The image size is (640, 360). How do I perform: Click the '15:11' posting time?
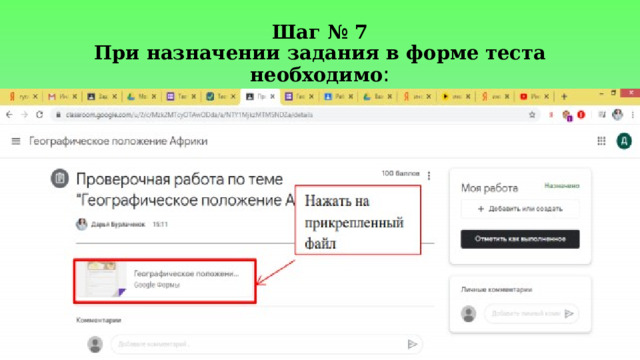click(160, 224)
